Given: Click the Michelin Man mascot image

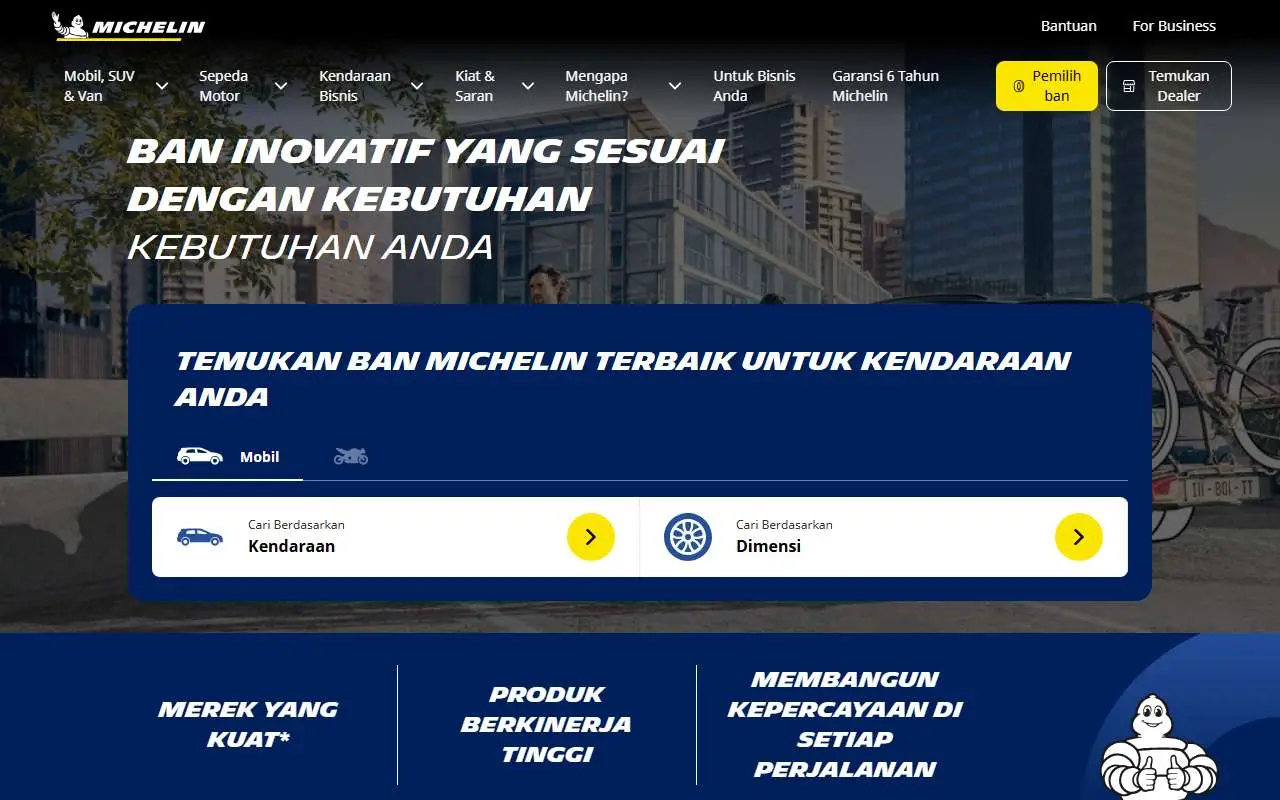Looking at the screenshot, I should pos(1160,747).
